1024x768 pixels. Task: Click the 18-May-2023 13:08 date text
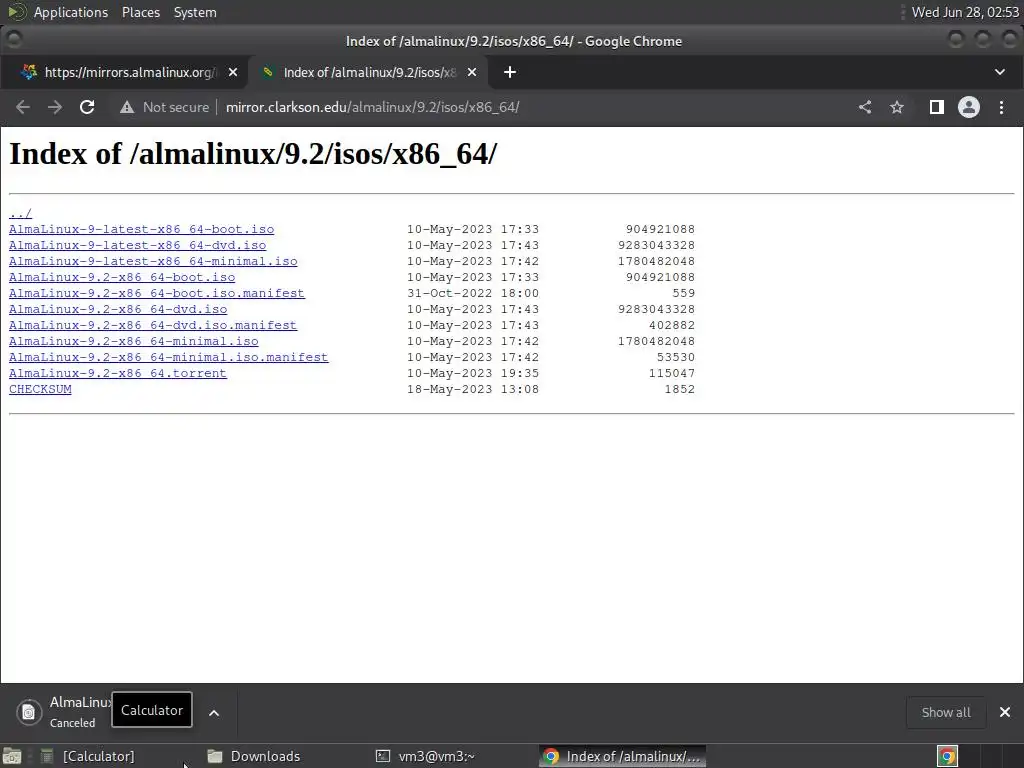[x=473, y=389]
